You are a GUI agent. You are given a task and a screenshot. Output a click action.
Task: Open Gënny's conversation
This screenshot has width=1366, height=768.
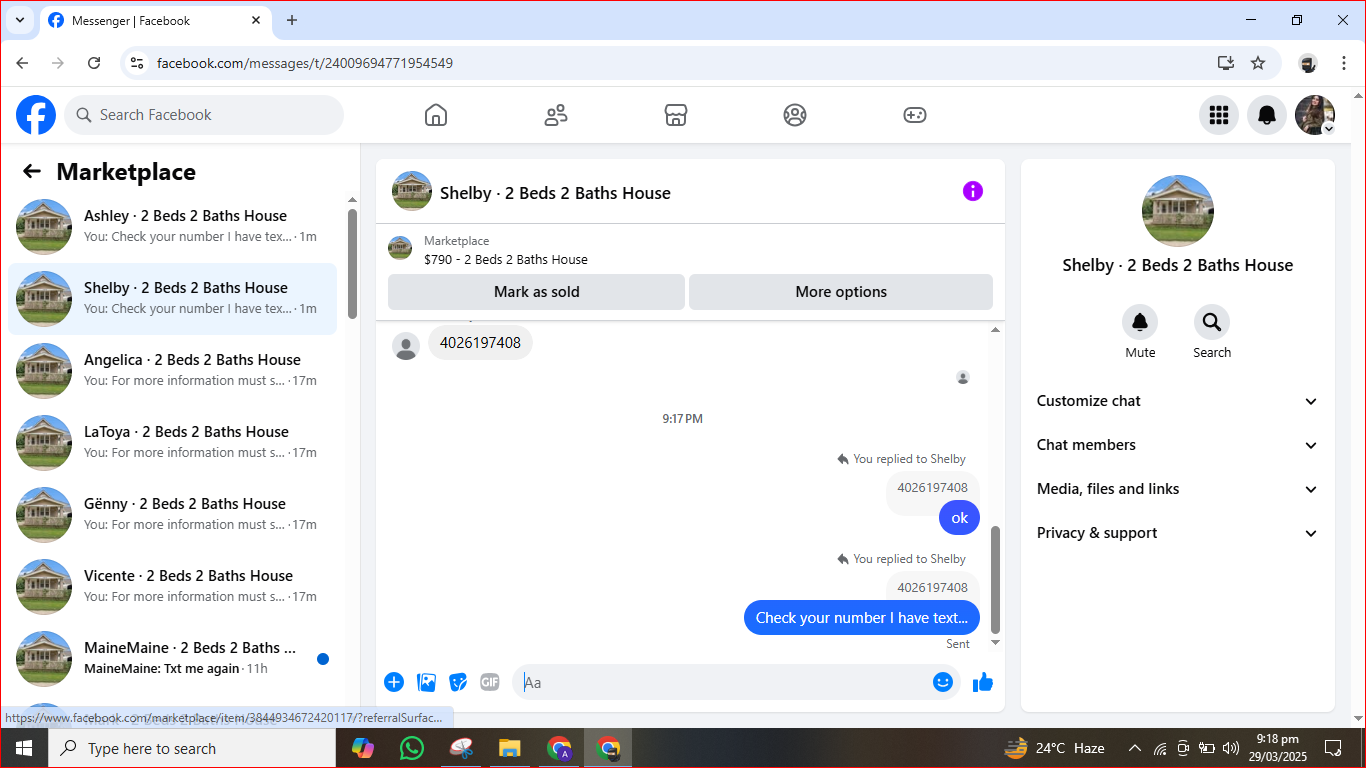point(172,515)
